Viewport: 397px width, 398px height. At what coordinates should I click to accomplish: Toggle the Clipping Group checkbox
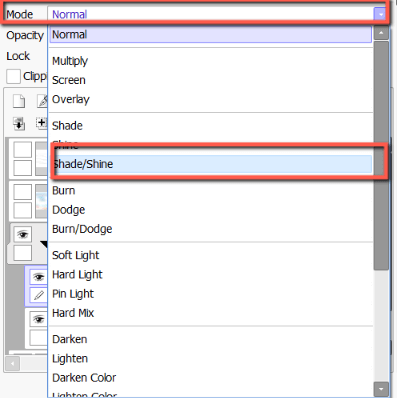click(x=13, y=76)
